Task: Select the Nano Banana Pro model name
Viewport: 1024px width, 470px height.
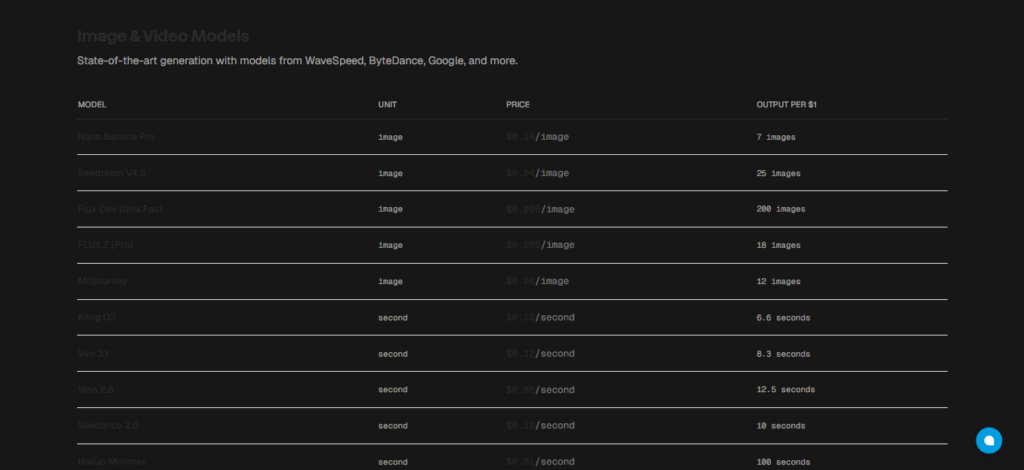Action: pos(116,137)
